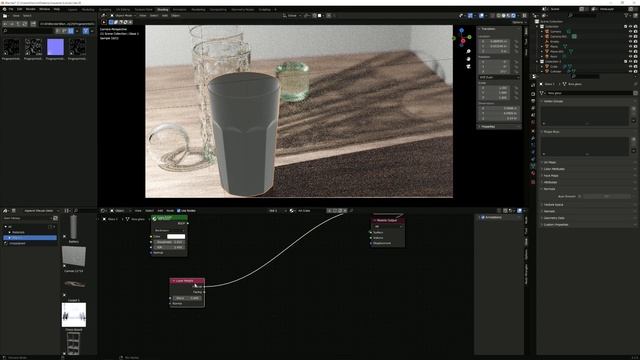640x360 pixels.
Task: Open the Render menu
Action: tap(31, 9)
